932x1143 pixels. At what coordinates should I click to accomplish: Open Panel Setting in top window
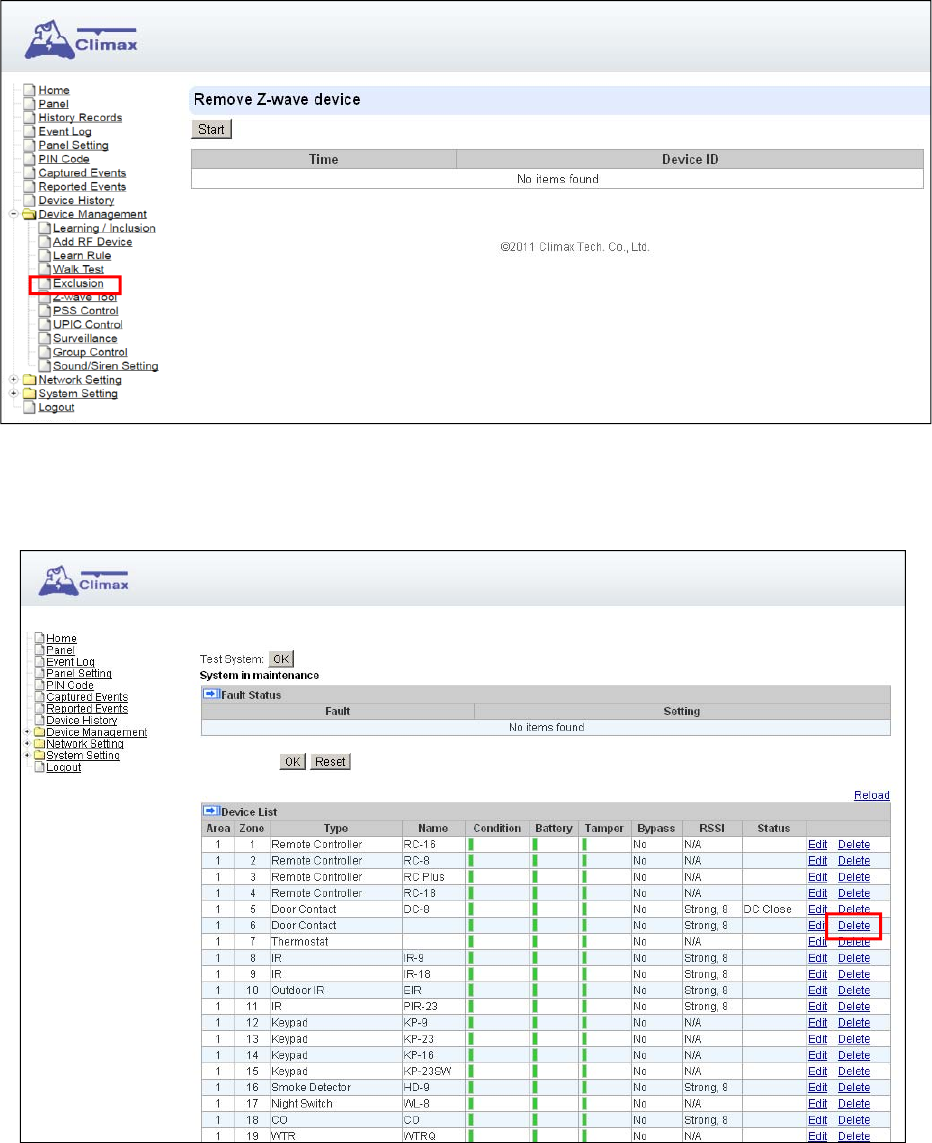tap(74, 146)
